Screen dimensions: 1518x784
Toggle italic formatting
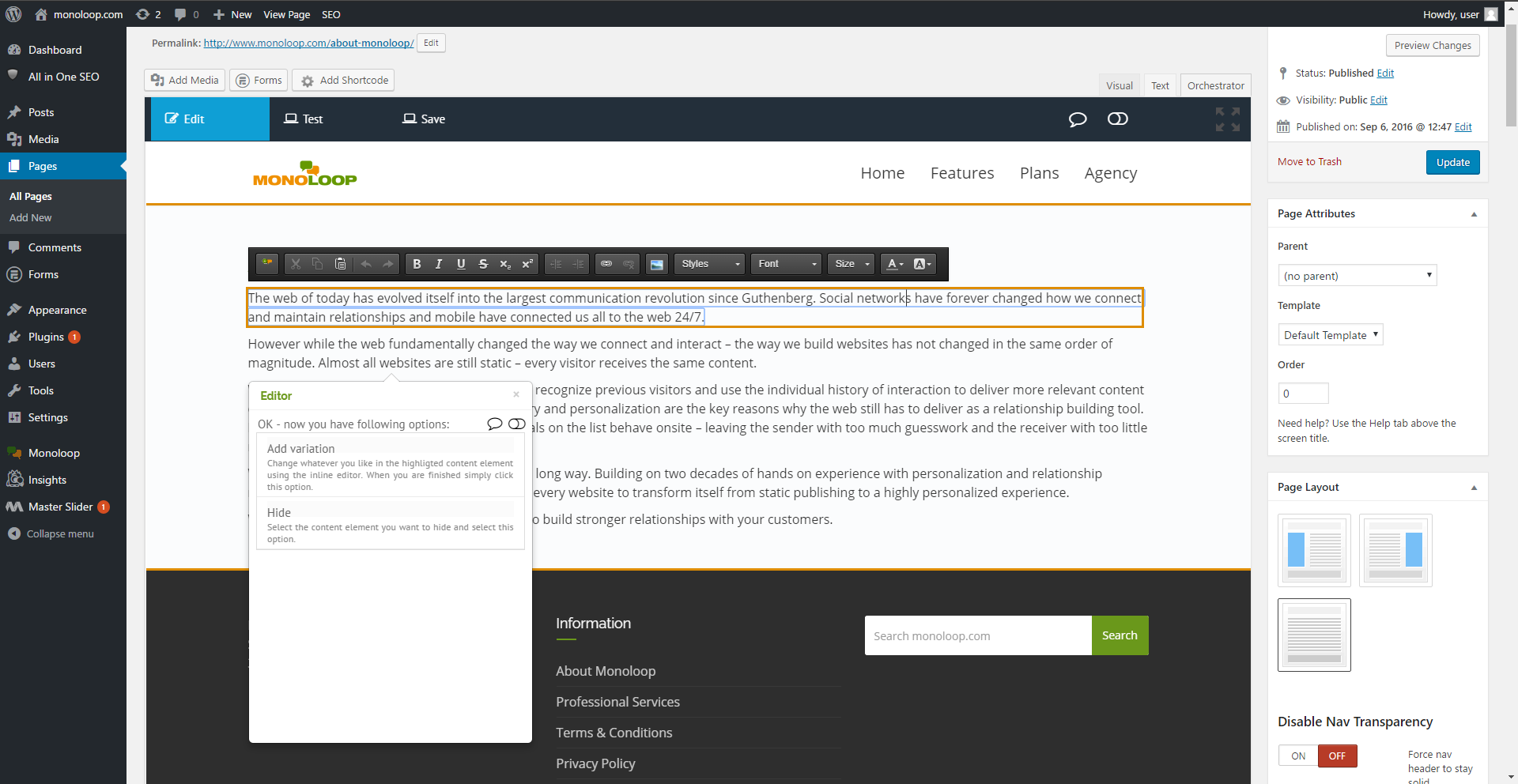point(439,264)
